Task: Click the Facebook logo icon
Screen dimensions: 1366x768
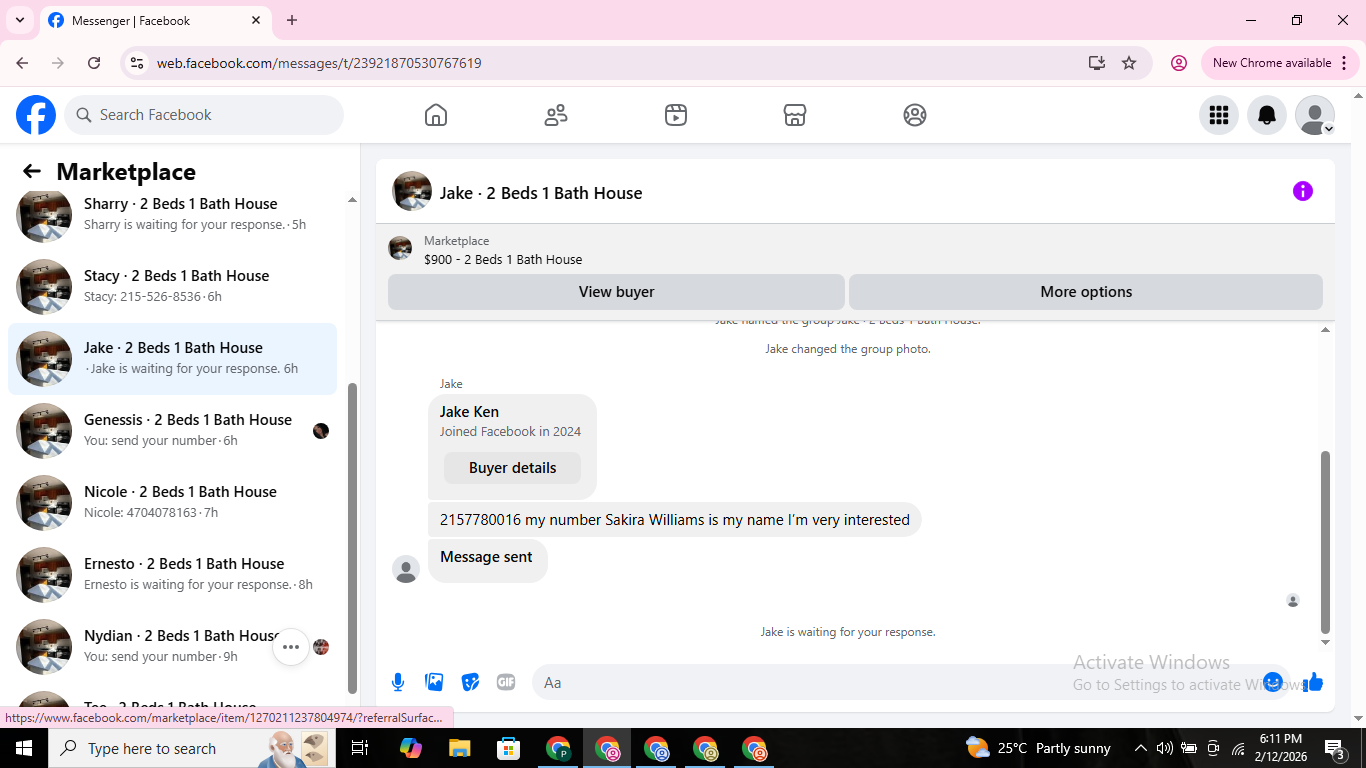Action: 36,115
